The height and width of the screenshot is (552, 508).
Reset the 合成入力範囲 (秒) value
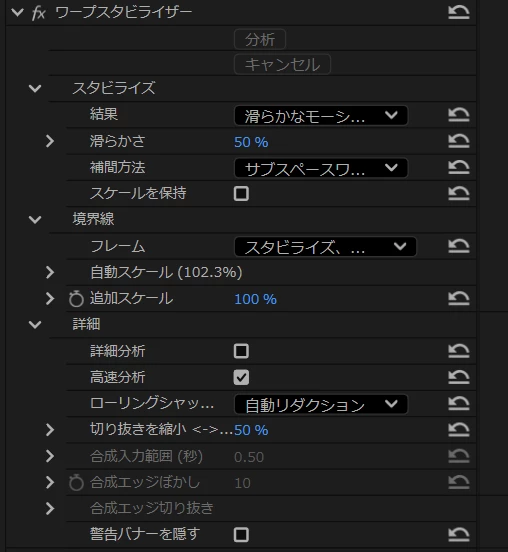(459, 456)
